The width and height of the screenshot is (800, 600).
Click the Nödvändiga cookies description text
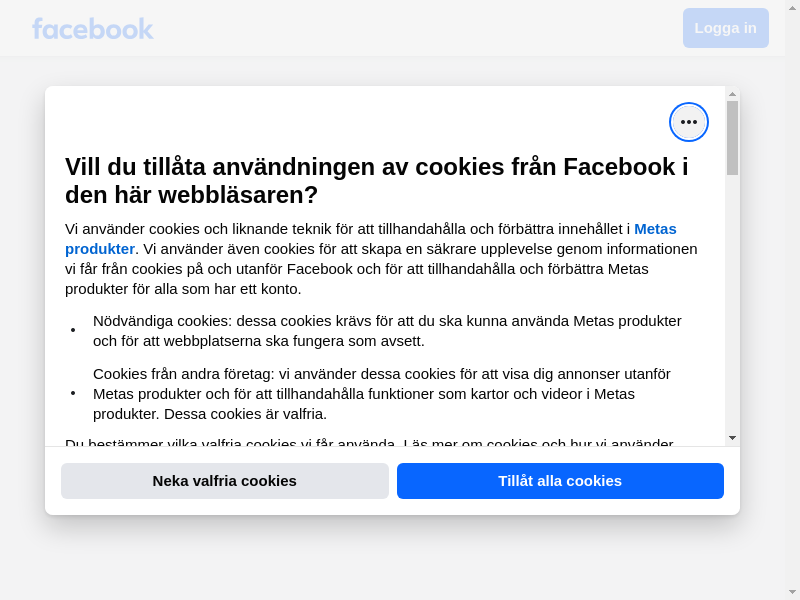point(387,331)
